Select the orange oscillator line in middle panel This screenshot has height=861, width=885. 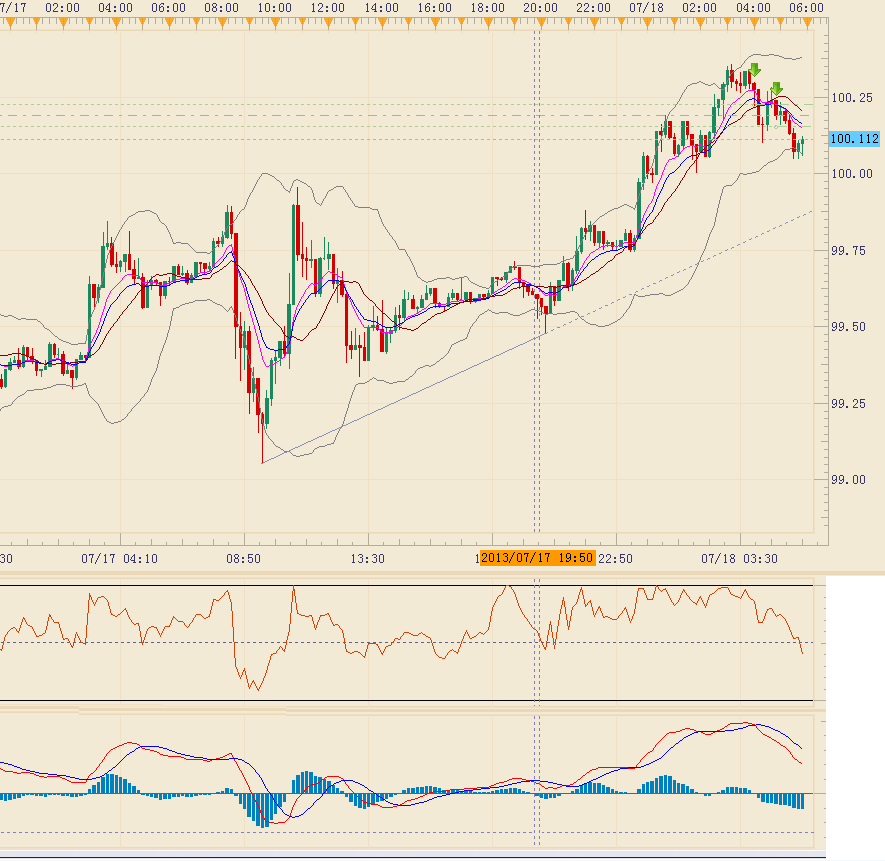pyautogui.click(x=401, y=638)
